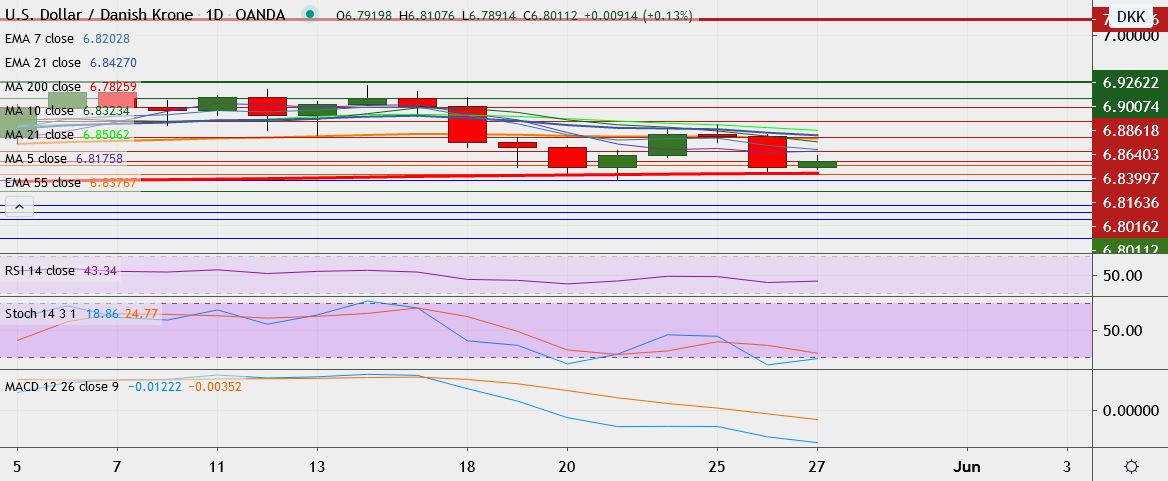Click the Jun date on time axis
Image resolution: width=1168 pixels, height=481 pixels.
[967, 467]
